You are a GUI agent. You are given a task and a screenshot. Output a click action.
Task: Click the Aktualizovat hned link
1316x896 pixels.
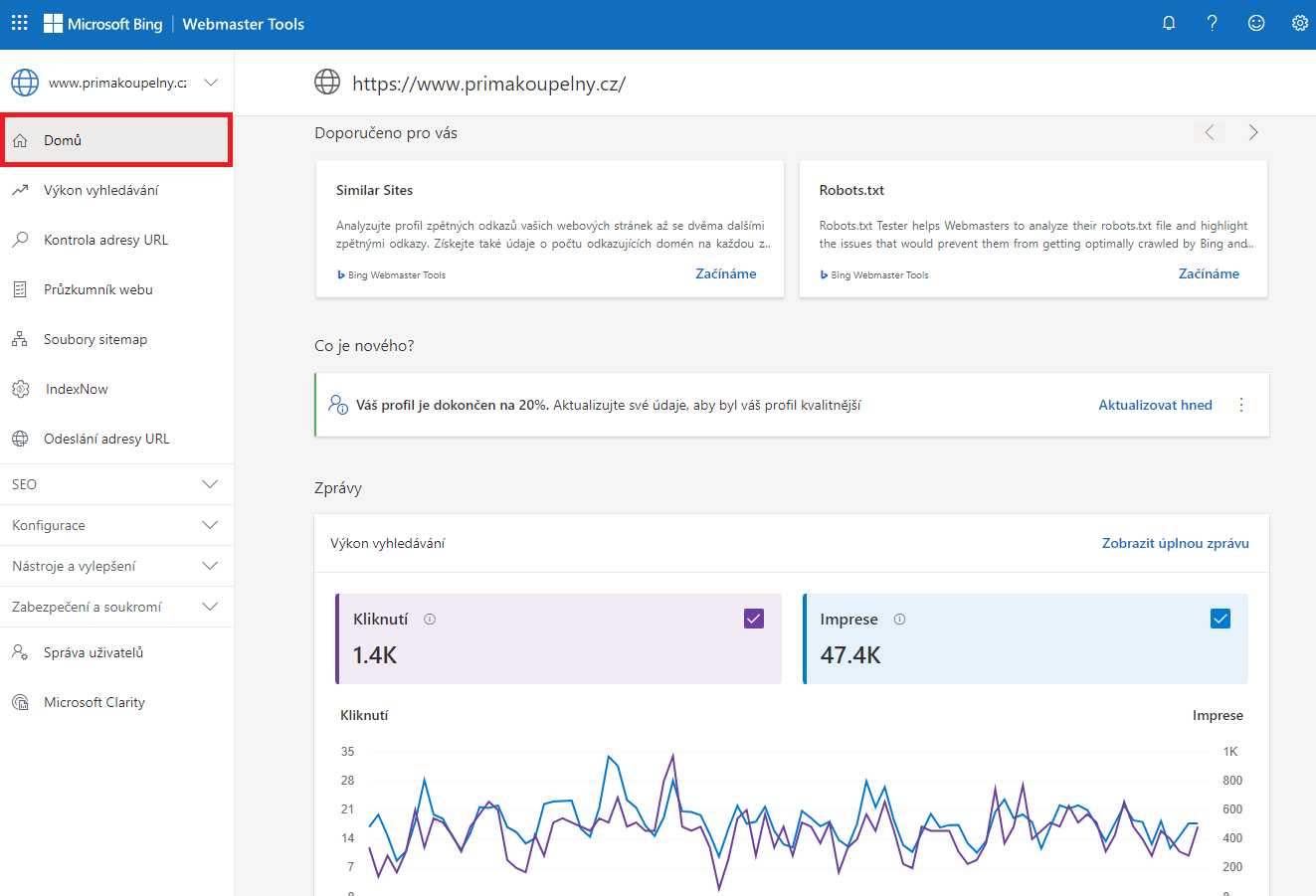(1155, 405)
